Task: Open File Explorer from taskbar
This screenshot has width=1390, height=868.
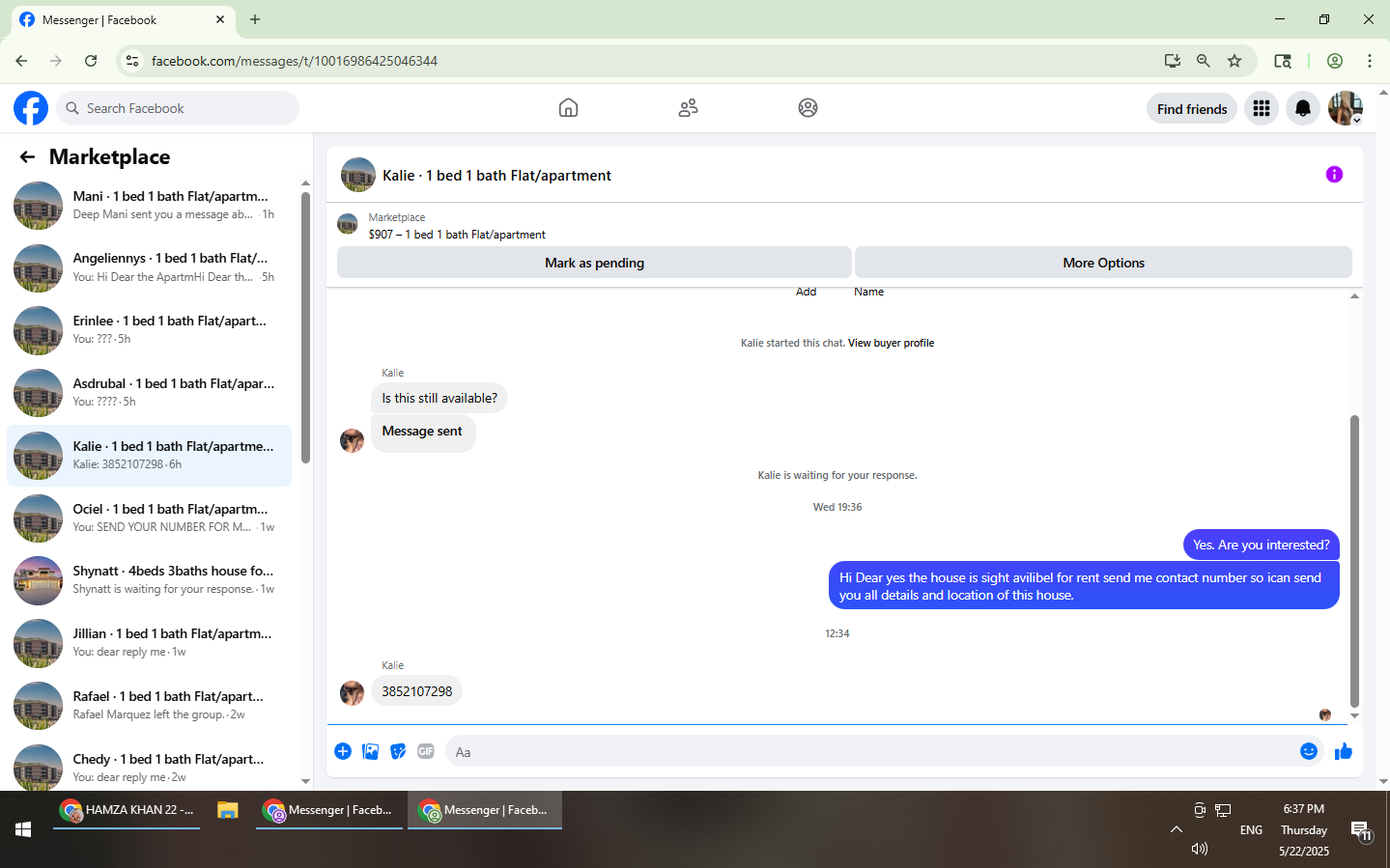Action: pyautogui.click(x=228, y=810)
